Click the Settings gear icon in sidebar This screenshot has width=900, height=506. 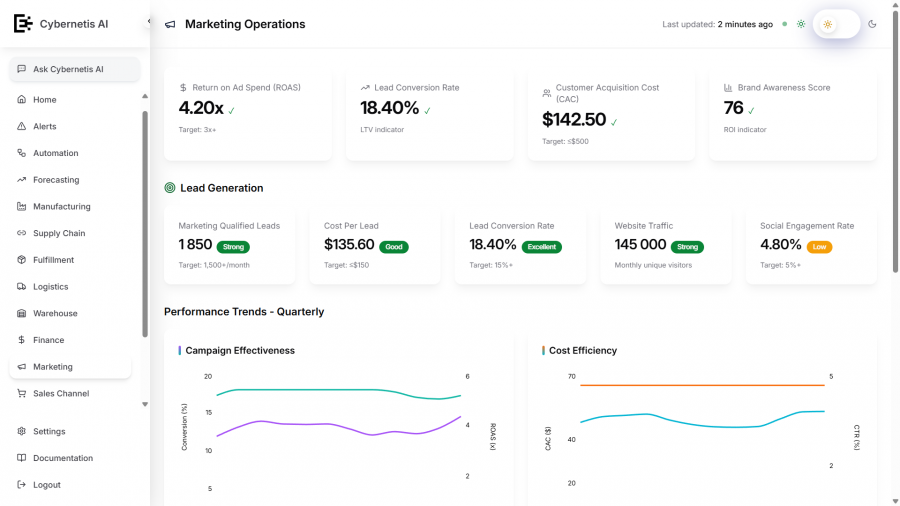[22, 432]
